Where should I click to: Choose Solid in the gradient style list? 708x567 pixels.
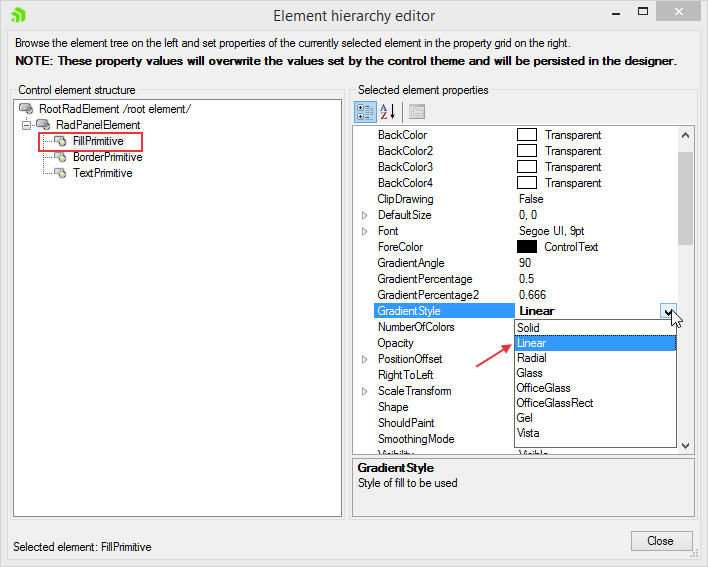595,328
